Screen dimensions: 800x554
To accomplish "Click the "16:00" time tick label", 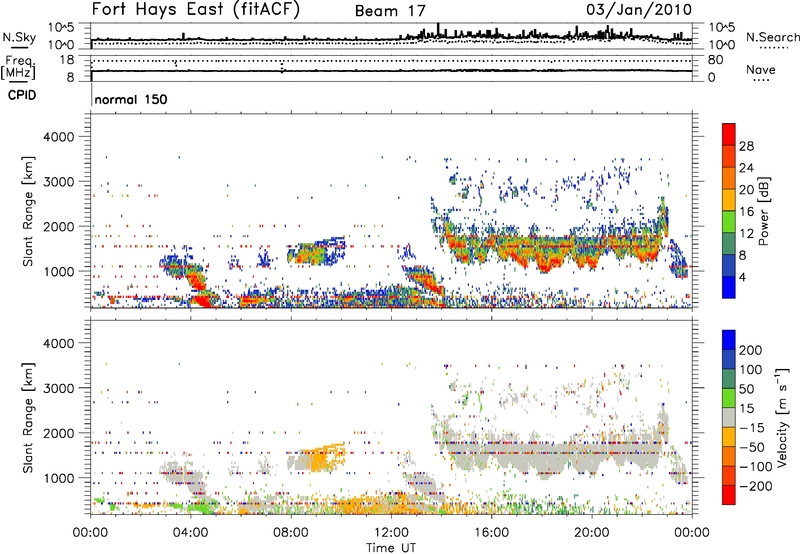I will 491,533.
